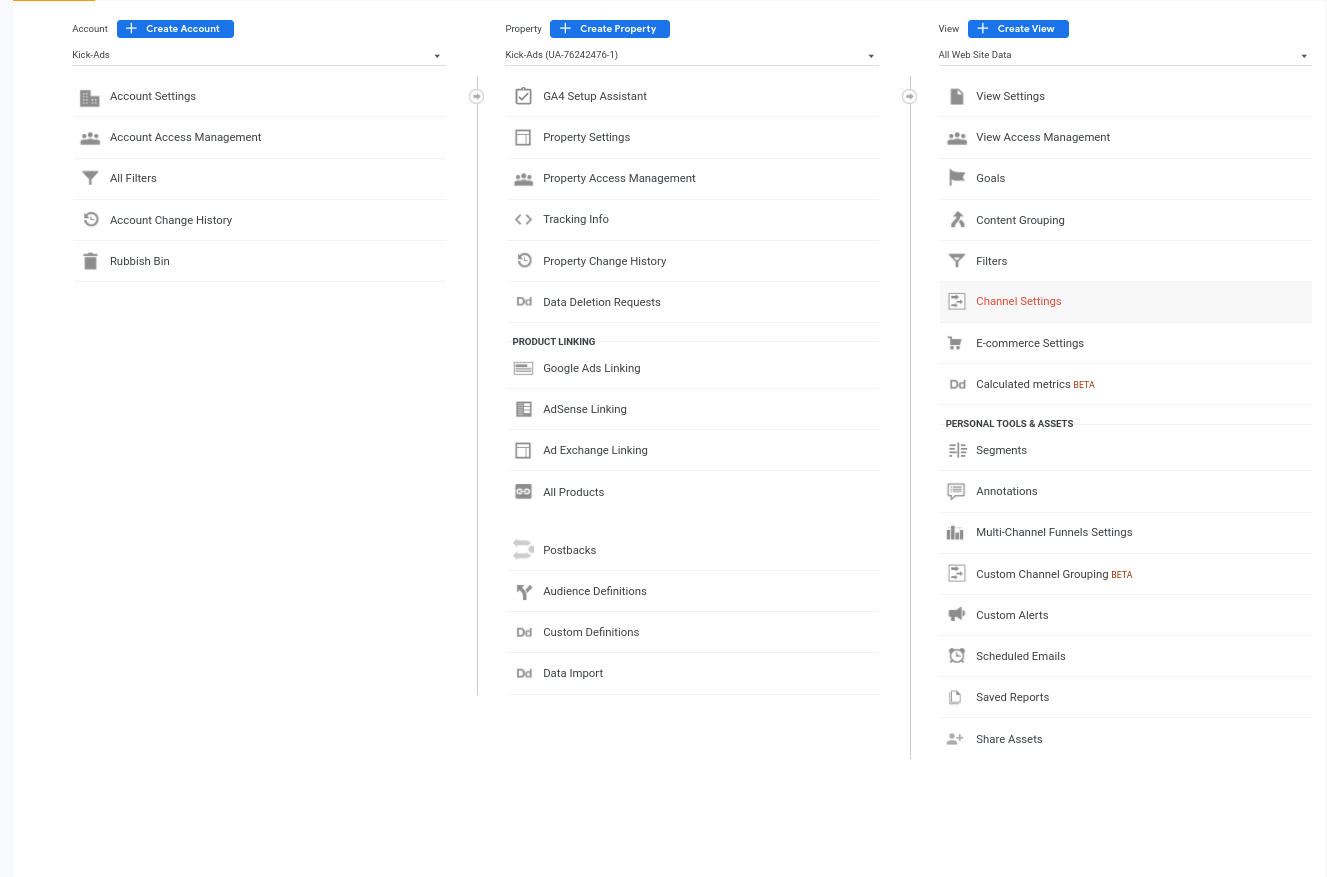Click the Account Change History clock icon
This screenshot has width=1327, height=877.
[x=90, y=220]
